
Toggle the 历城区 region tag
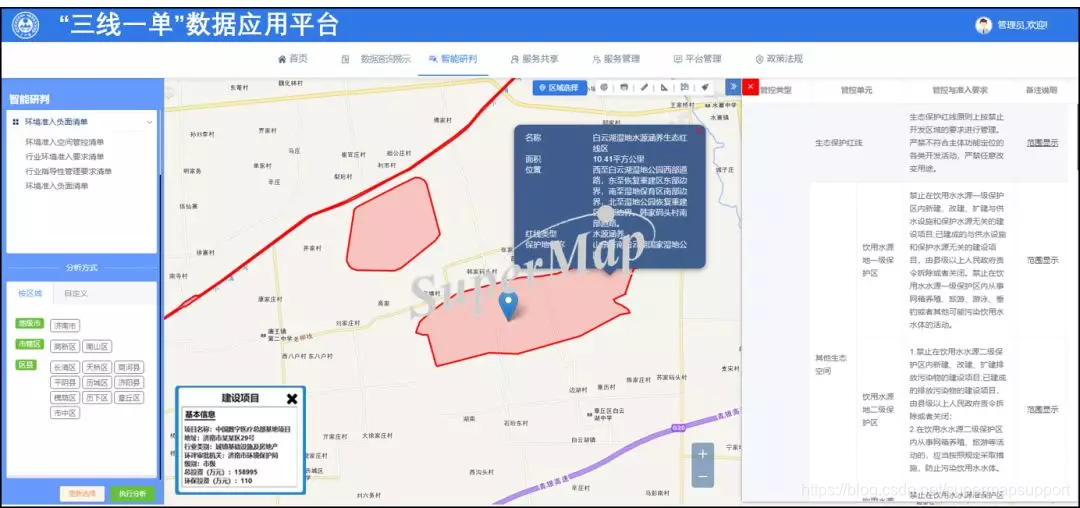tap(97, 383)
